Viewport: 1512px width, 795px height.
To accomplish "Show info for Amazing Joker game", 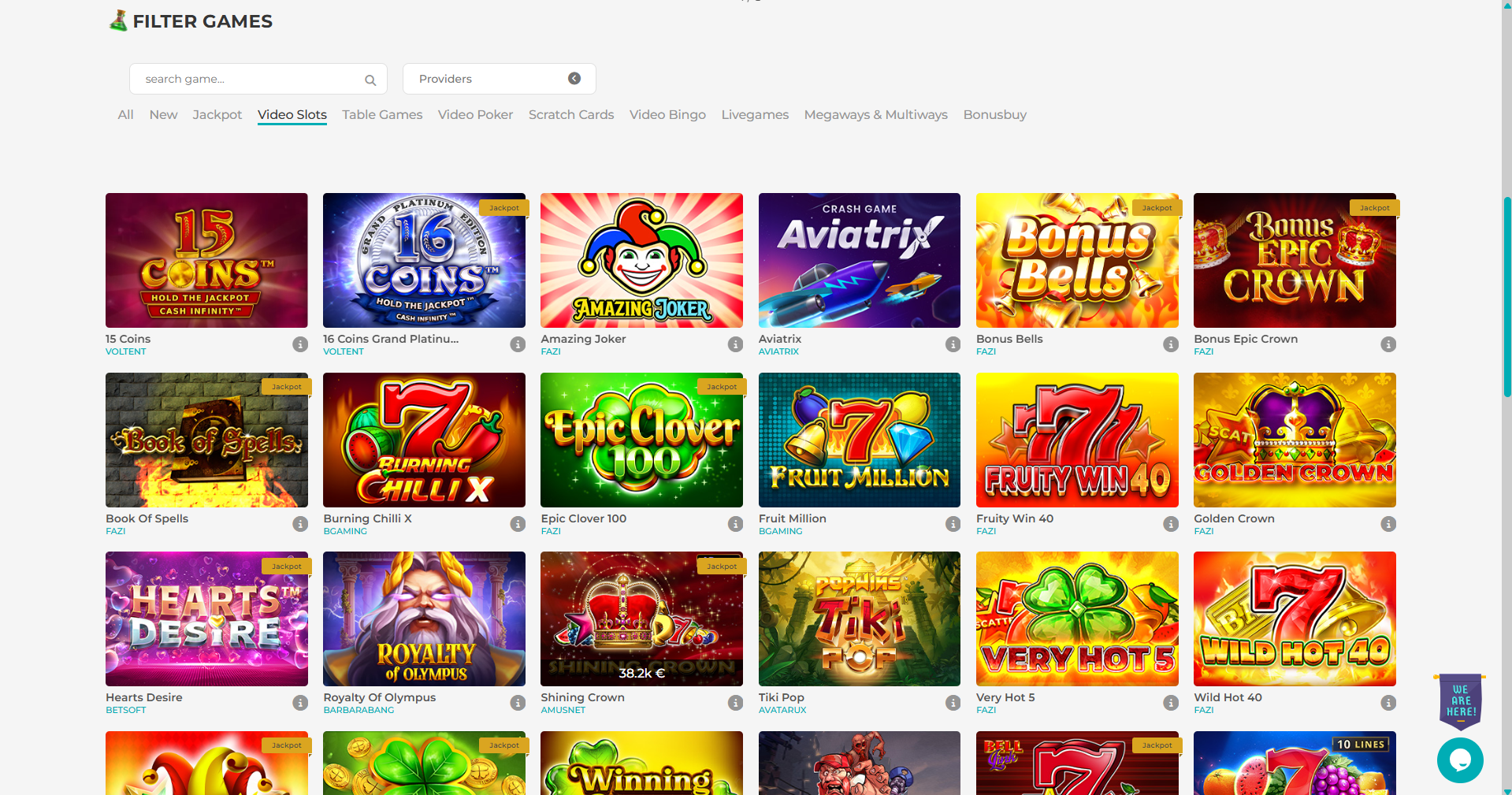I will coord(735,344).
